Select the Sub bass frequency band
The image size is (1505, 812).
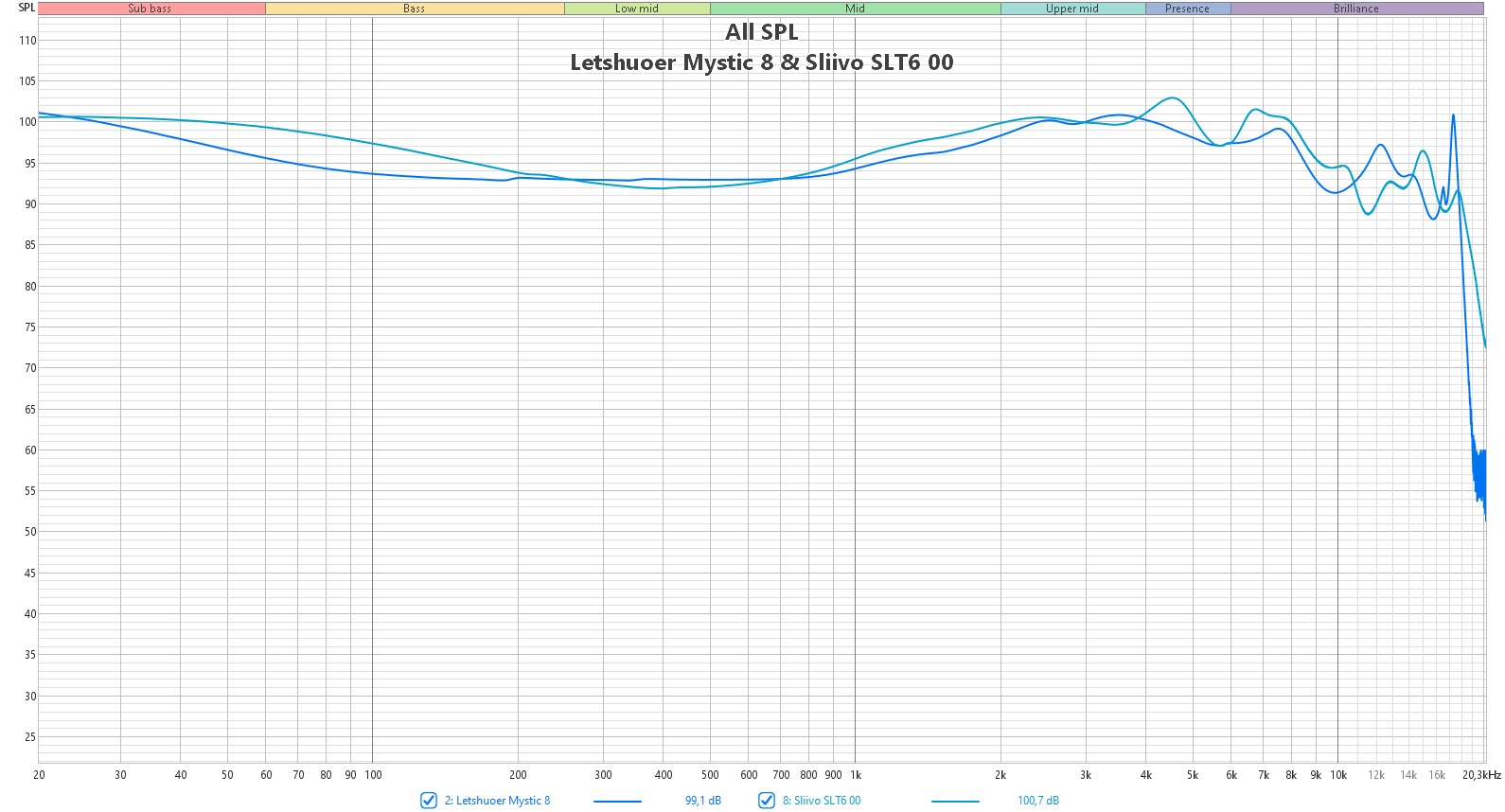(x=151, y=9)
